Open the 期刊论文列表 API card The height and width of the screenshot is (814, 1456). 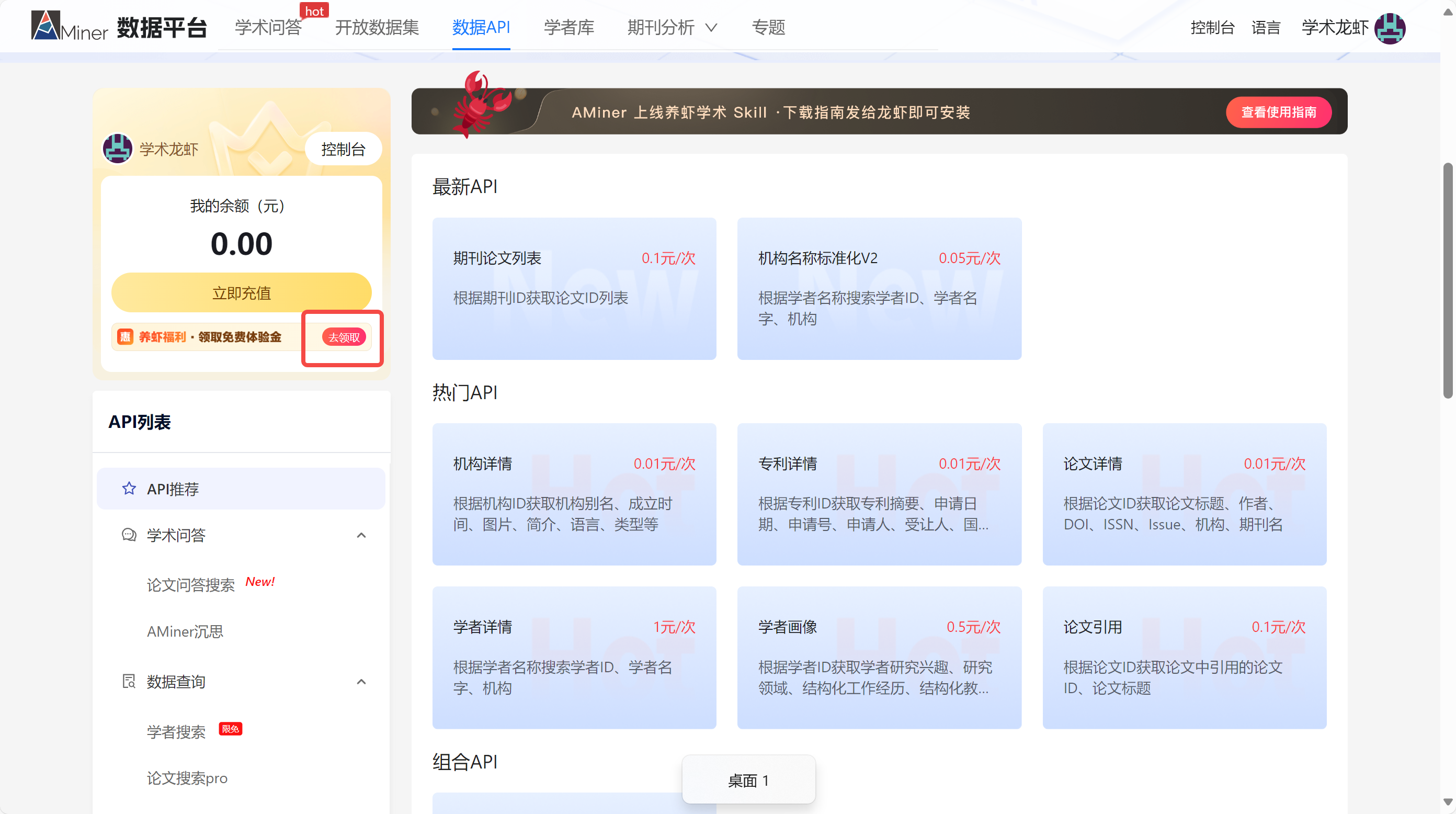(574, 288)
